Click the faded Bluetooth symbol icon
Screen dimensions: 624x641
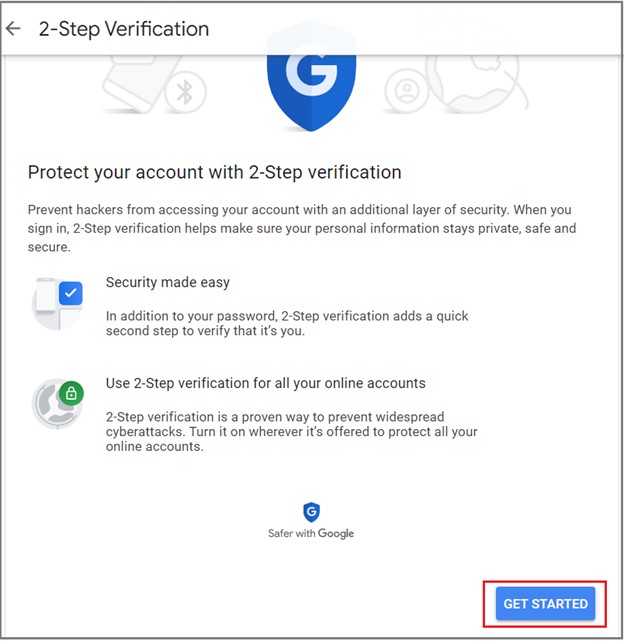coord(185,92)
